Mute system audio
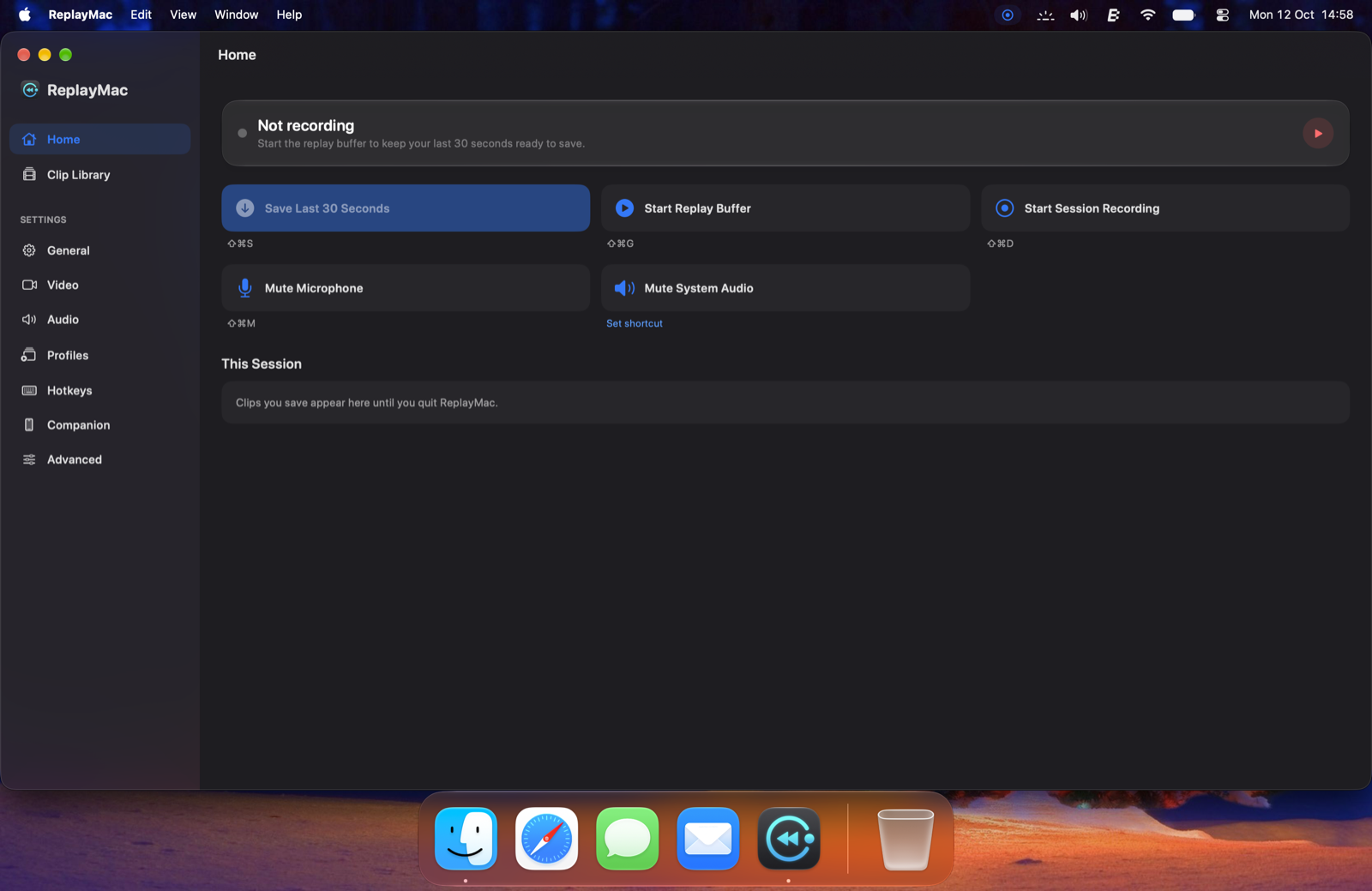This screenshot has width=1372, height=891. (785, 288)
